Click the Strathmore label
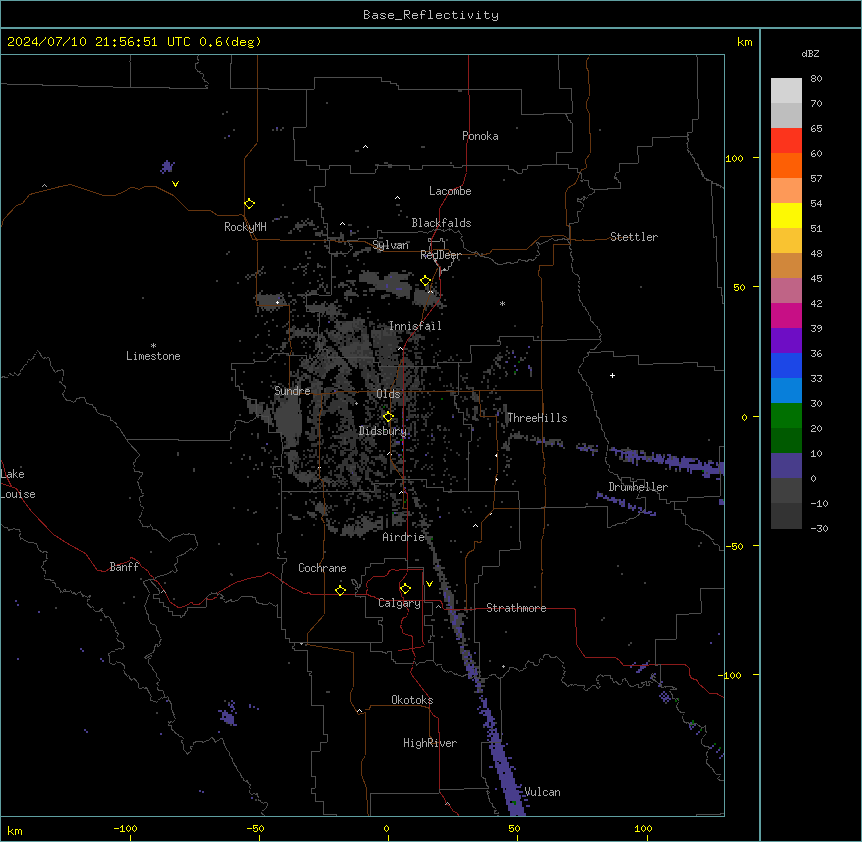 tap(516, 608)
